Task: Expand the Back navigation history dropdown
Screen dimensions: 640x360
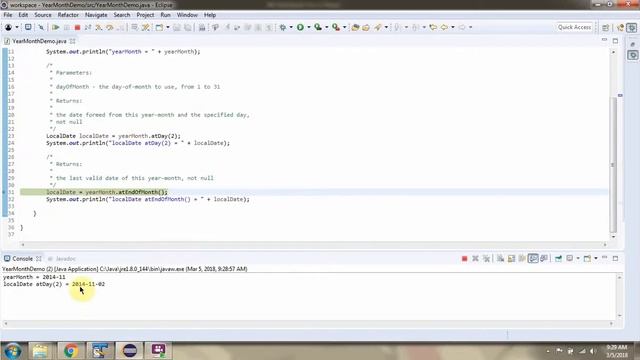Action: (x=453, y=27)
